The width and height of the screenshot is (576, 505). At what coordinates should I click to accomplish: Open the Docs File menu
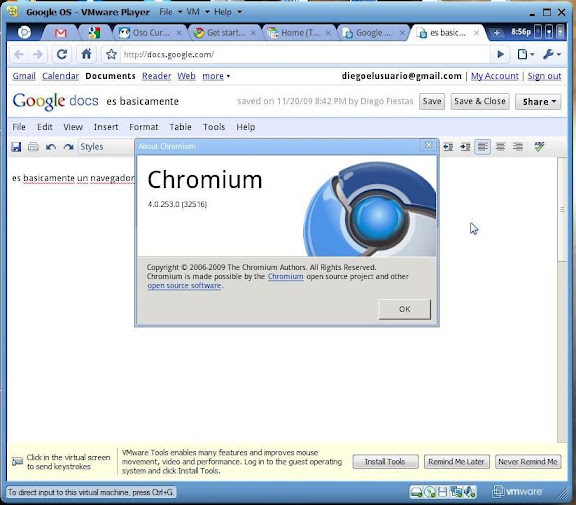click(x=19, y=127)
